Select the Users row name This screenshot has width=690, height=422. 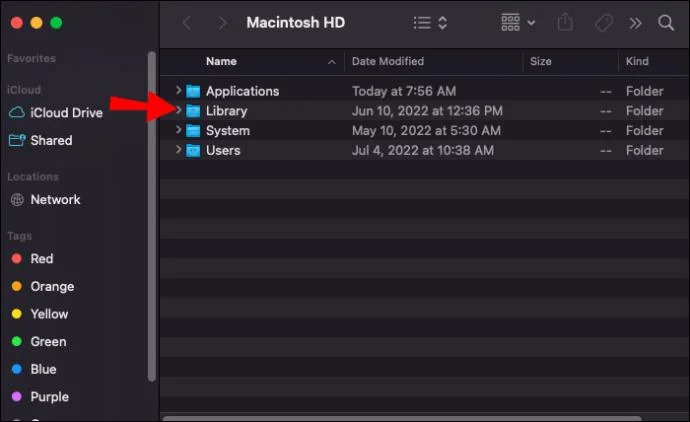223,150
